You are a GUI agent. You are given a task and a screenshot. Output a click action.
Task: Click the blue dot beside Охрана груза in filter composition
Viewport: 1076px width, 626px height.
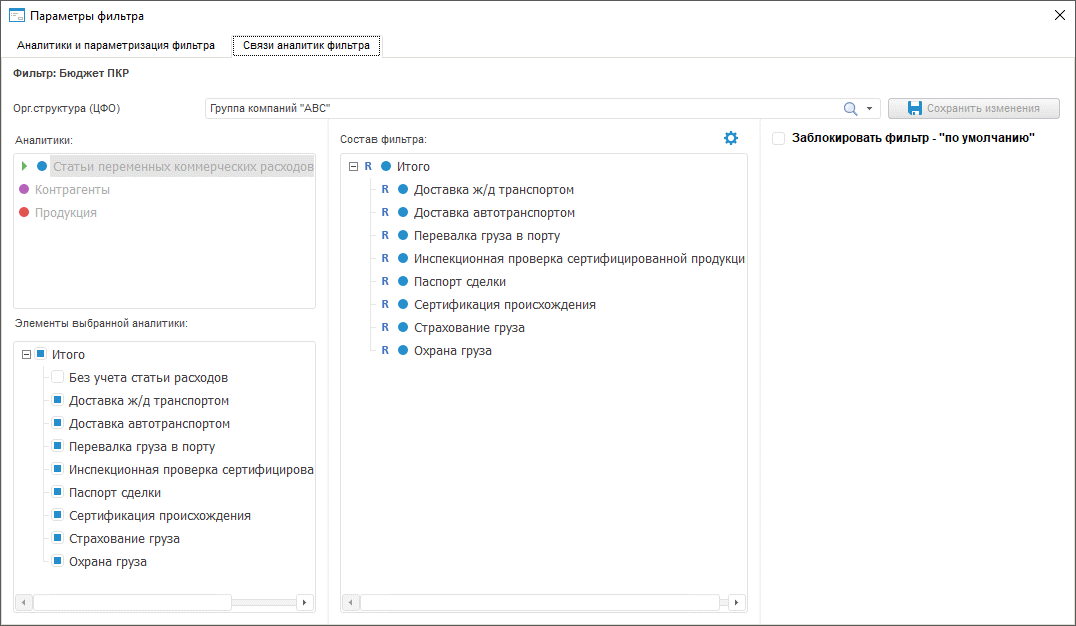403,351
